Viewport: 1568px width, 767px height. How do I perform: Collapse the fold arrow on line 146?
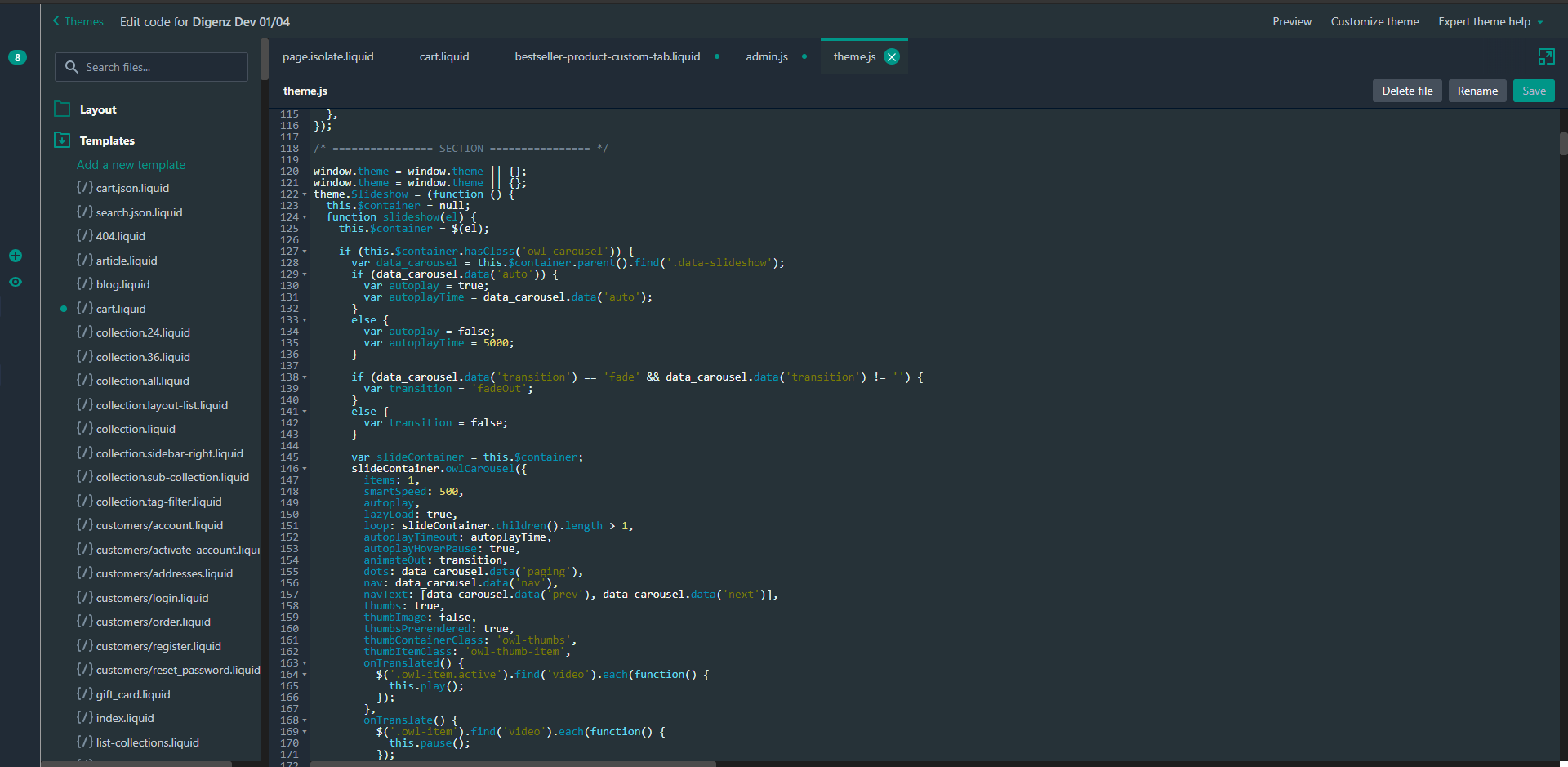(303, 468)
